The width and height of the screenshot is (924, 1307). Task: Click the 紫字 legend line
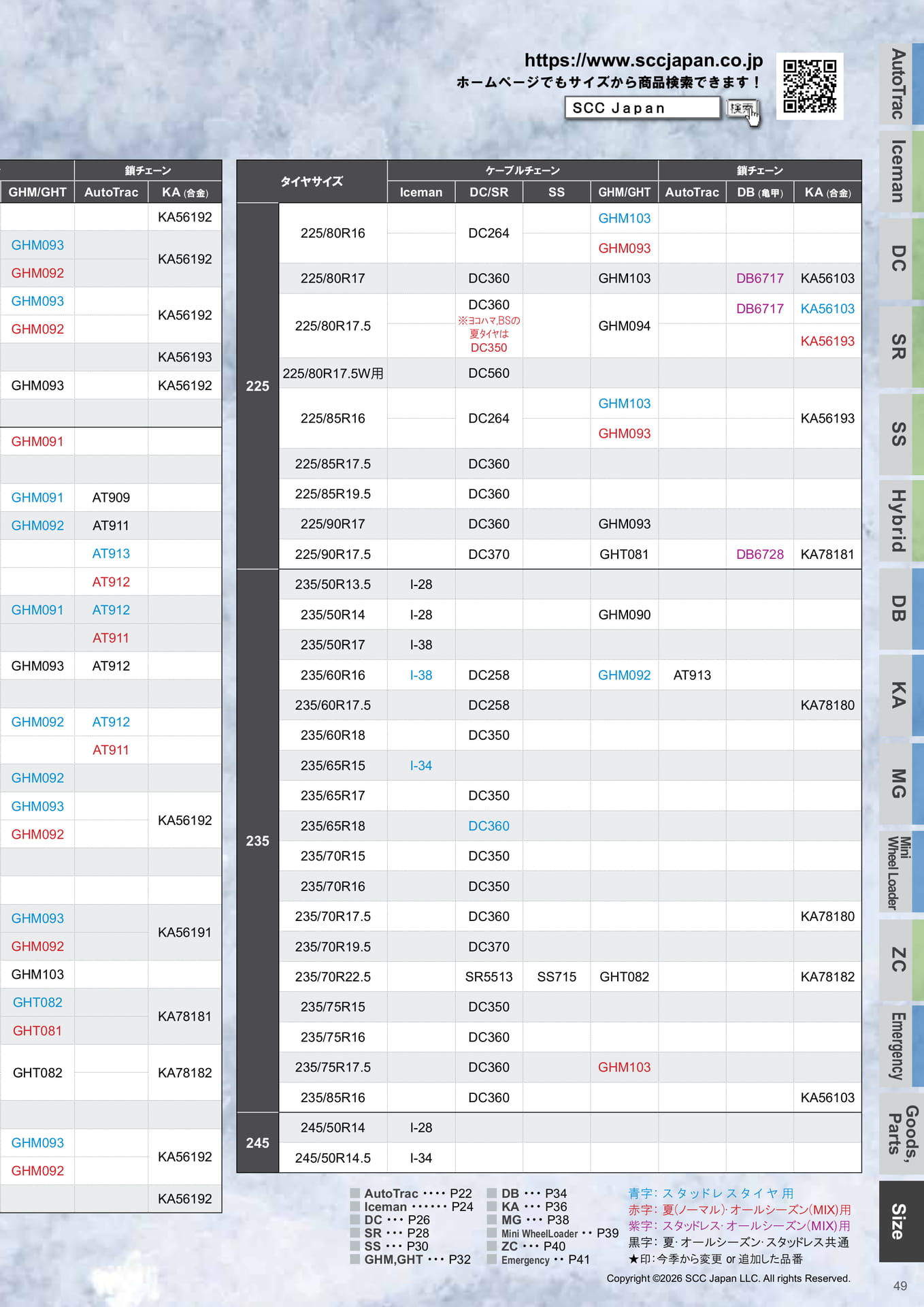[740, 1226]
